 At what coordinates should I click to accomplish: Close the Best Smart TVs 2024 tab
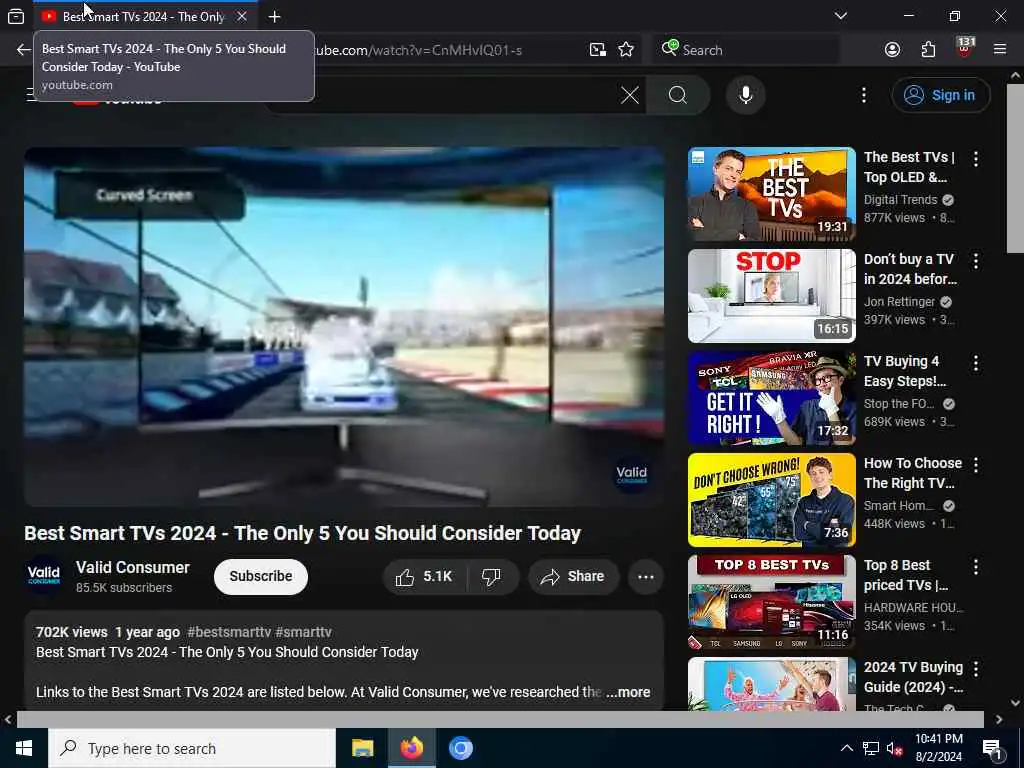(242, 16)
